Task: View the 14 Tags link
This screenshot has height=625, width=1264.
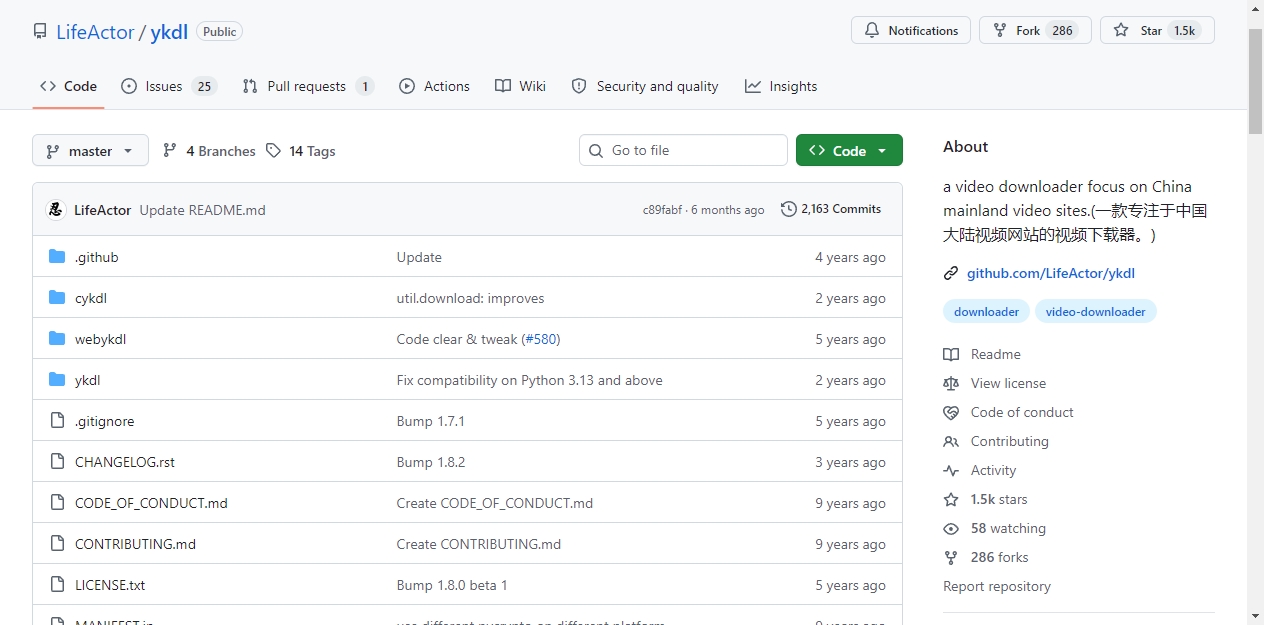Action: tap(301, 151)
